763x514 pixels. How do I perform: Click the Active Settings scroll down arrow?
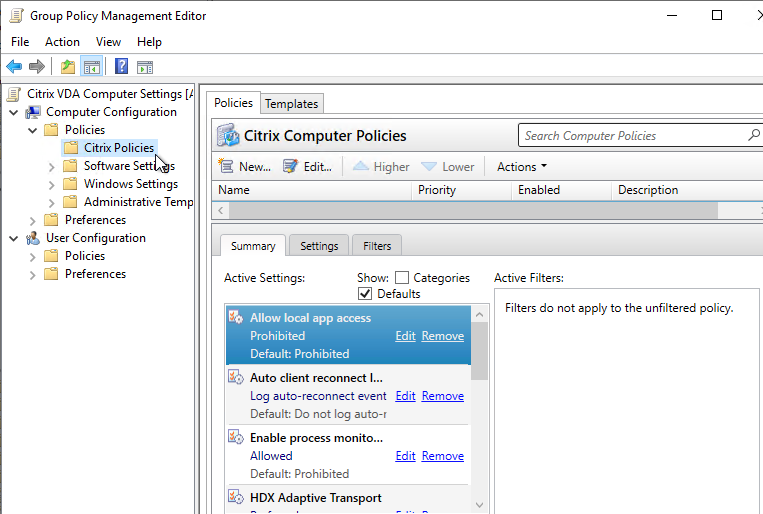pyautogui.click(x=479, y=505)
